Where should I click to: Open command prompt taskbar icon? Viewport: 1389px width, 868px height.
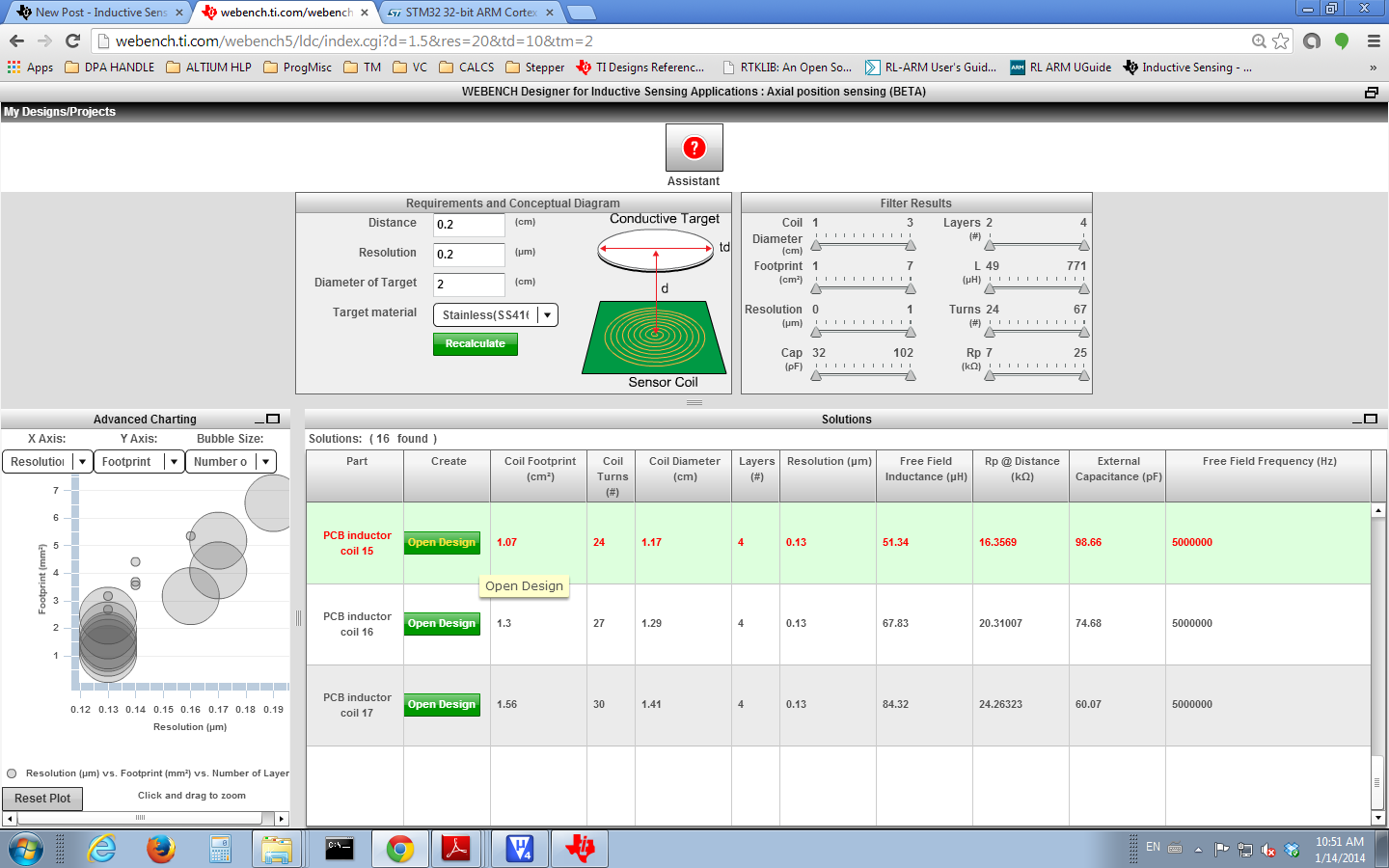(x=340, y=849)
